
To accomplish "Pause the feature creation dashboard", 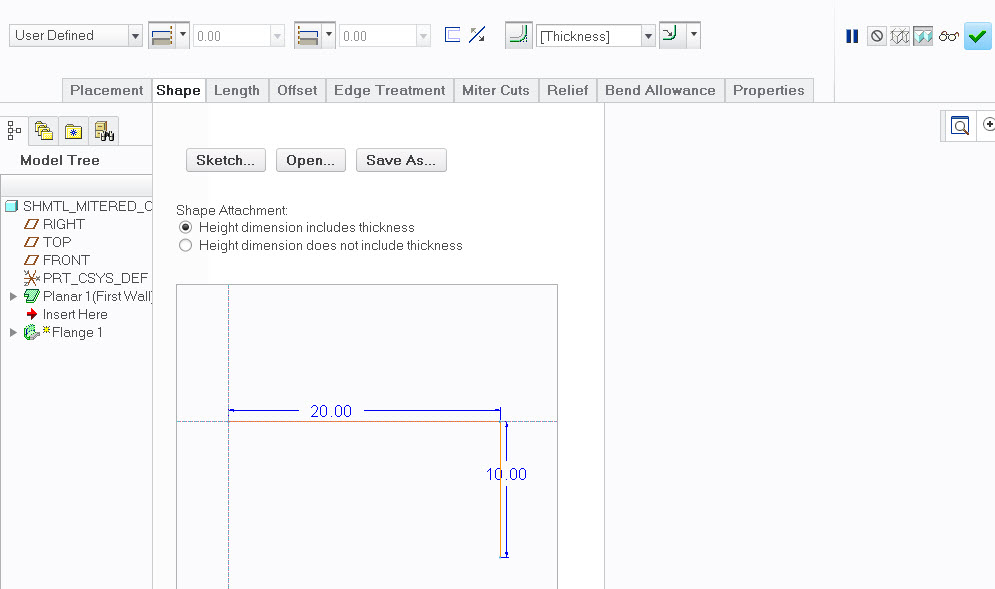I will (x=852, y=36).
